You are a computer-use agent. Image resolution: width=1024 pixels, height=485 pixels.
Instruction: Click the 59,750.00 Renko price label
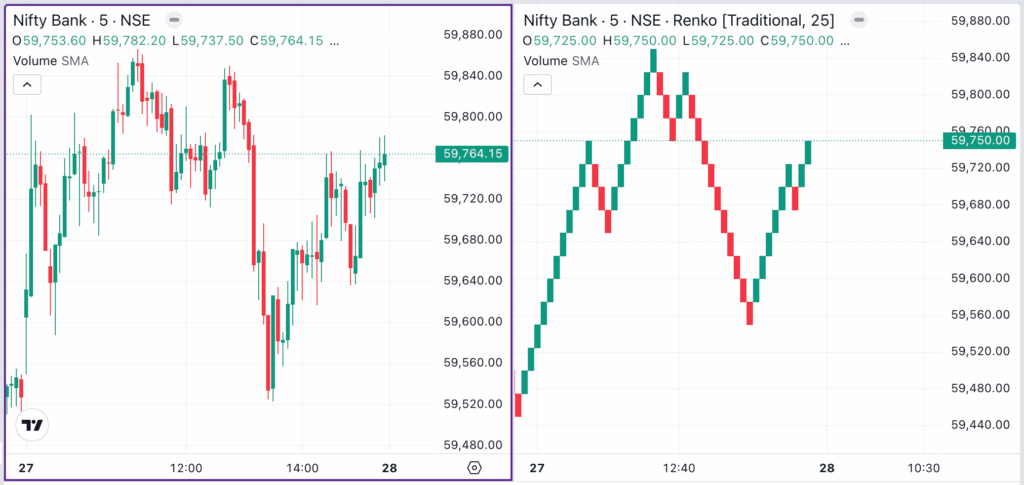tap(982, 140)
